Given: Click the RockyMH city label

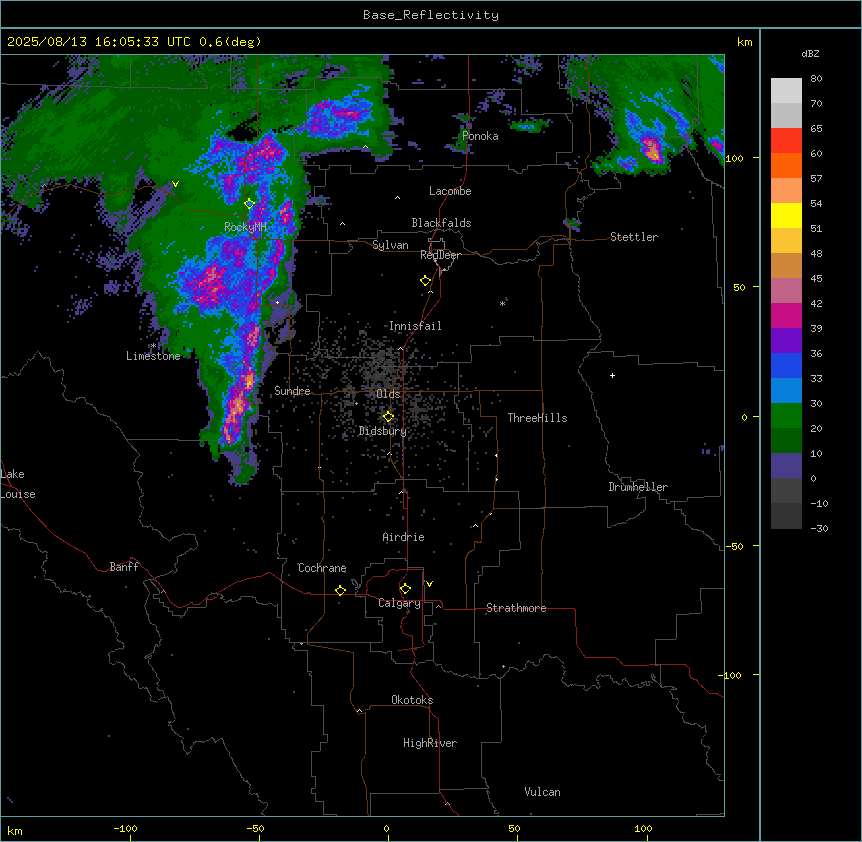Looking at the screenshot, I should pyautogui.click(x=245, y=227).
